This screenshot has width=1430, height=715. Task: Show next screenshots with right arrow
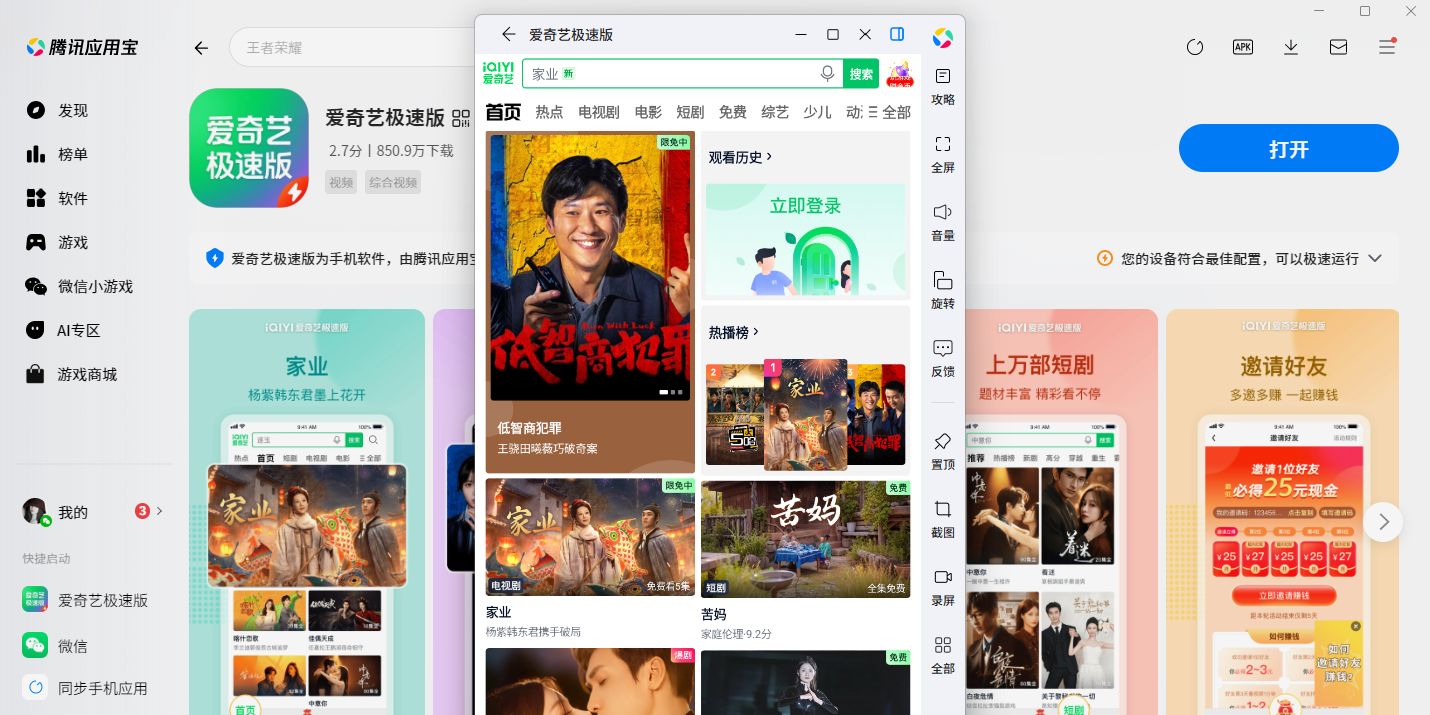click(x=1383, y=521)
